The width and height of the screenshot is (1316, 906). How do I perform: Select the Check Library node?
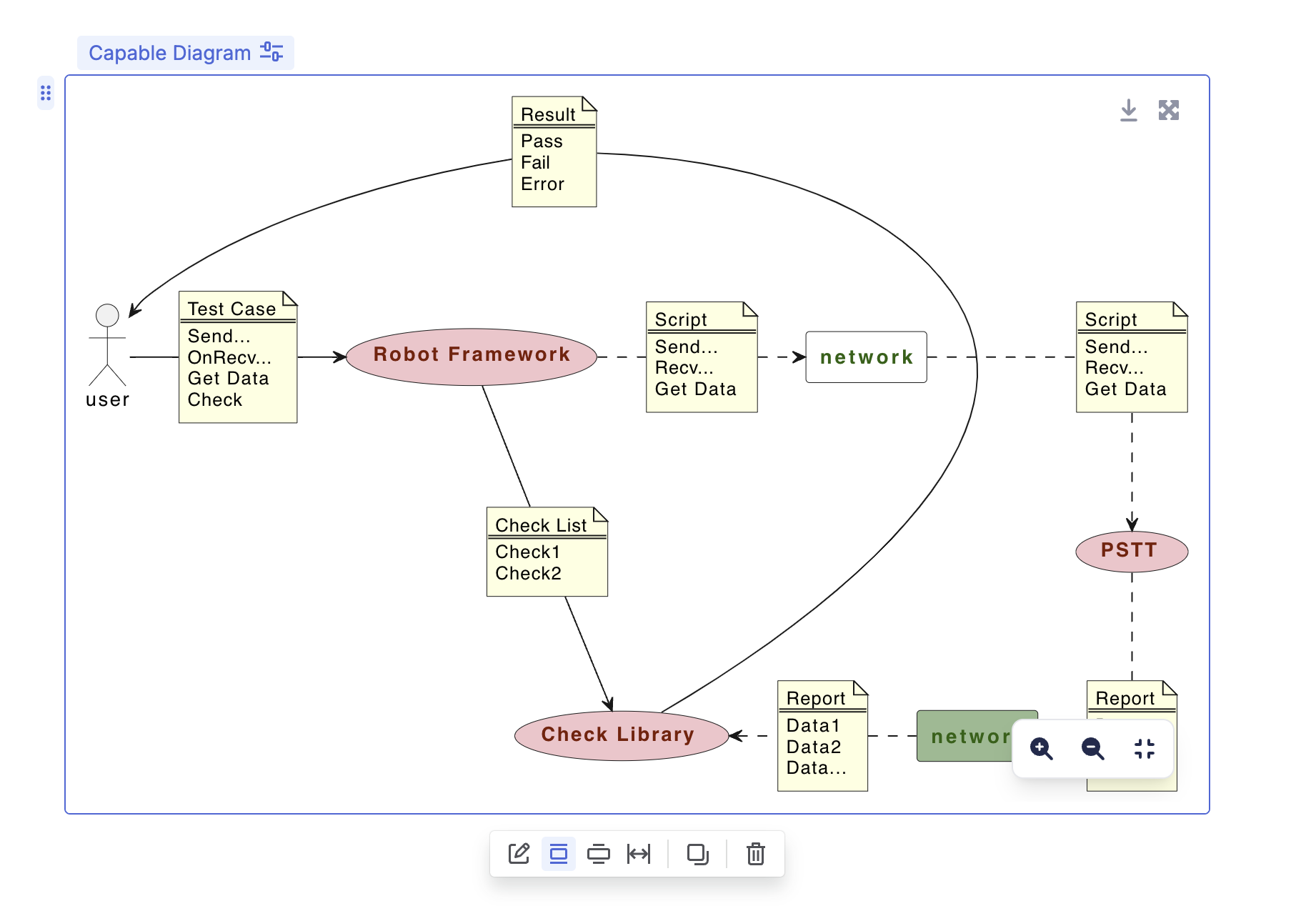pyautogui.click(x=619, y=735)
